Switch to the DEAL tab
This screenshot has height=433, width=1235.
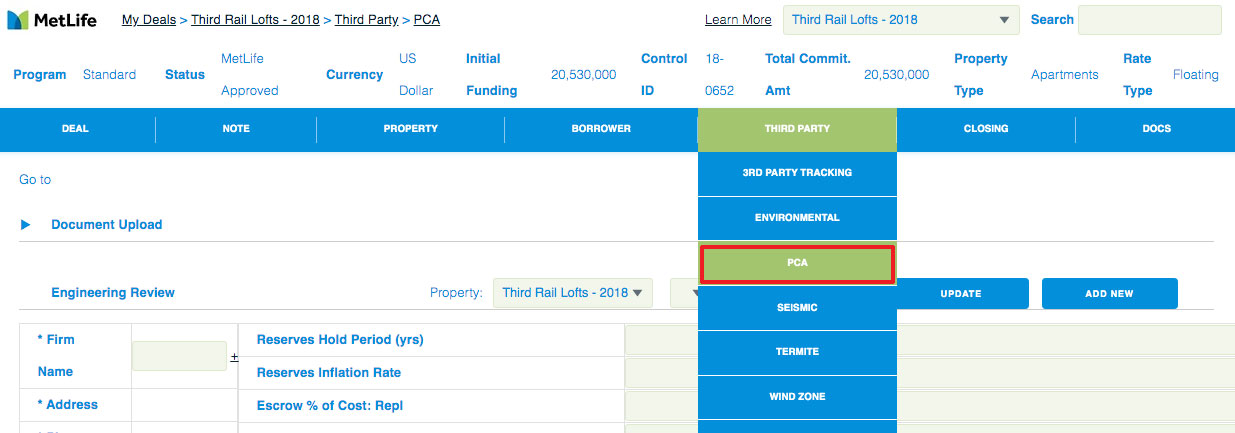click(x=75, y=129)
